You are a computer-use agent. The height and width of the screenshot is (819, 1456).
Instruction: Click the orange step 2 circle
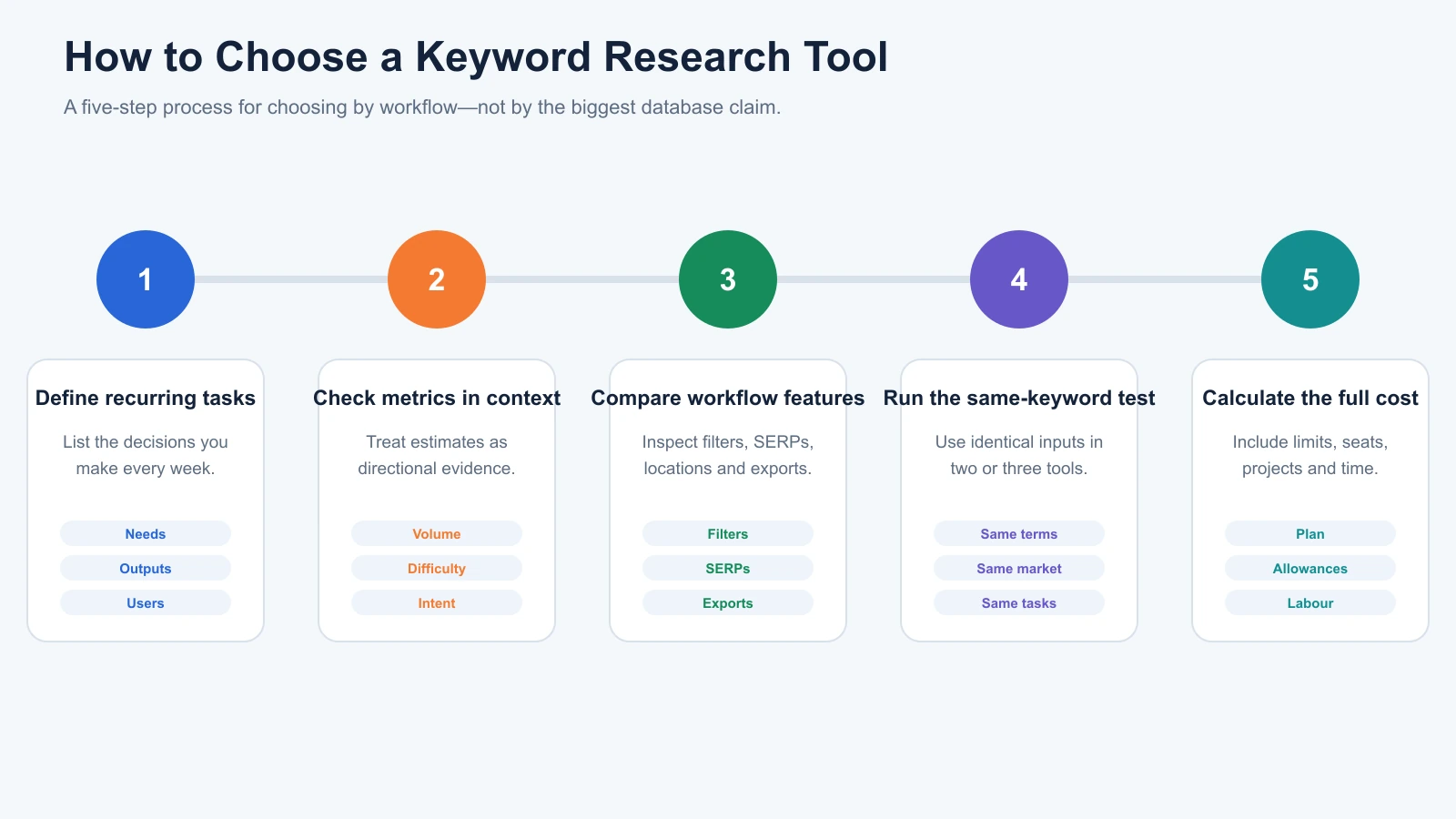pyautogui.click(x=437, y=279)
